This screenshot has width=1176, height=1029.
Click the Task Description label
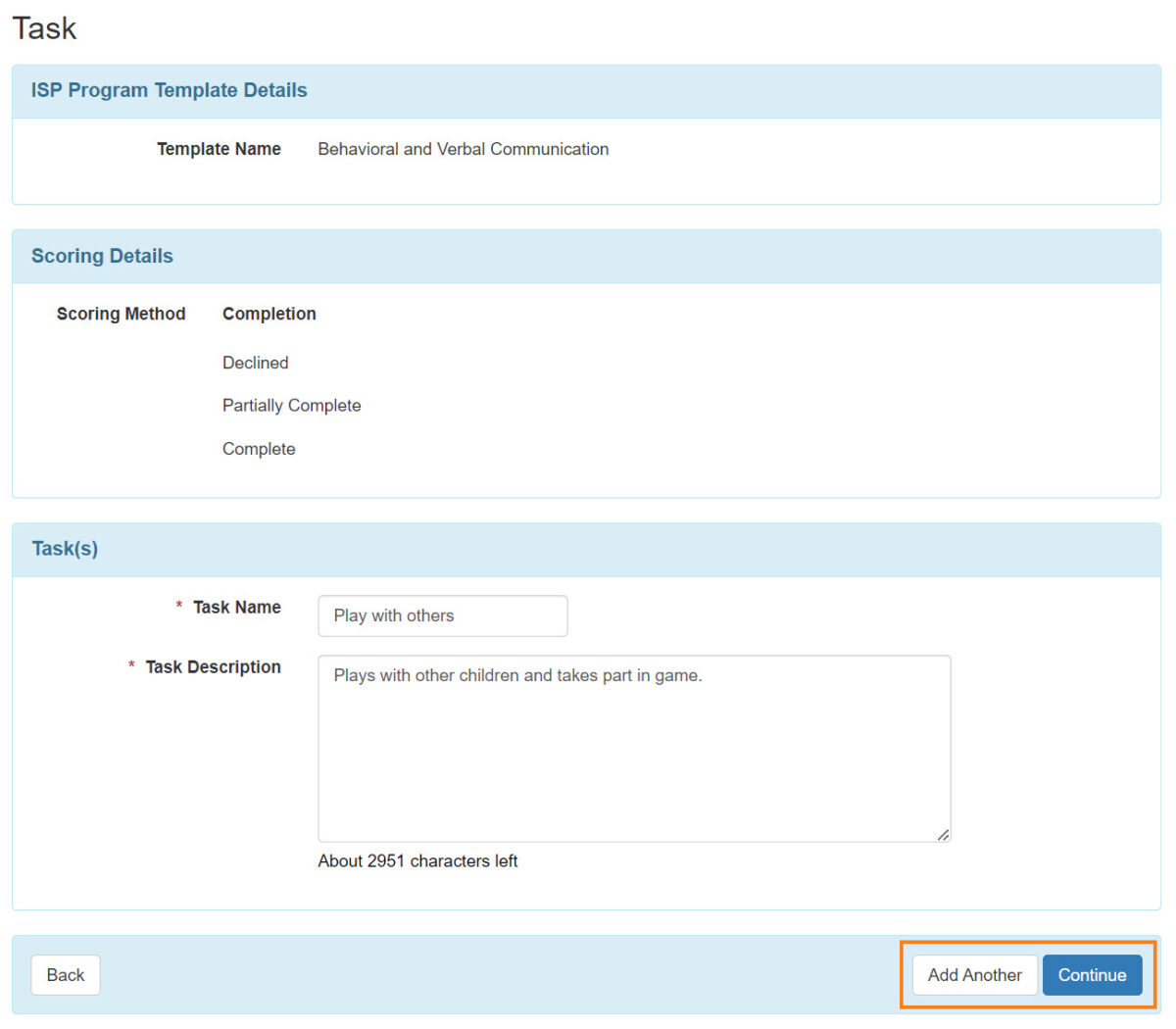click(213, 666)
